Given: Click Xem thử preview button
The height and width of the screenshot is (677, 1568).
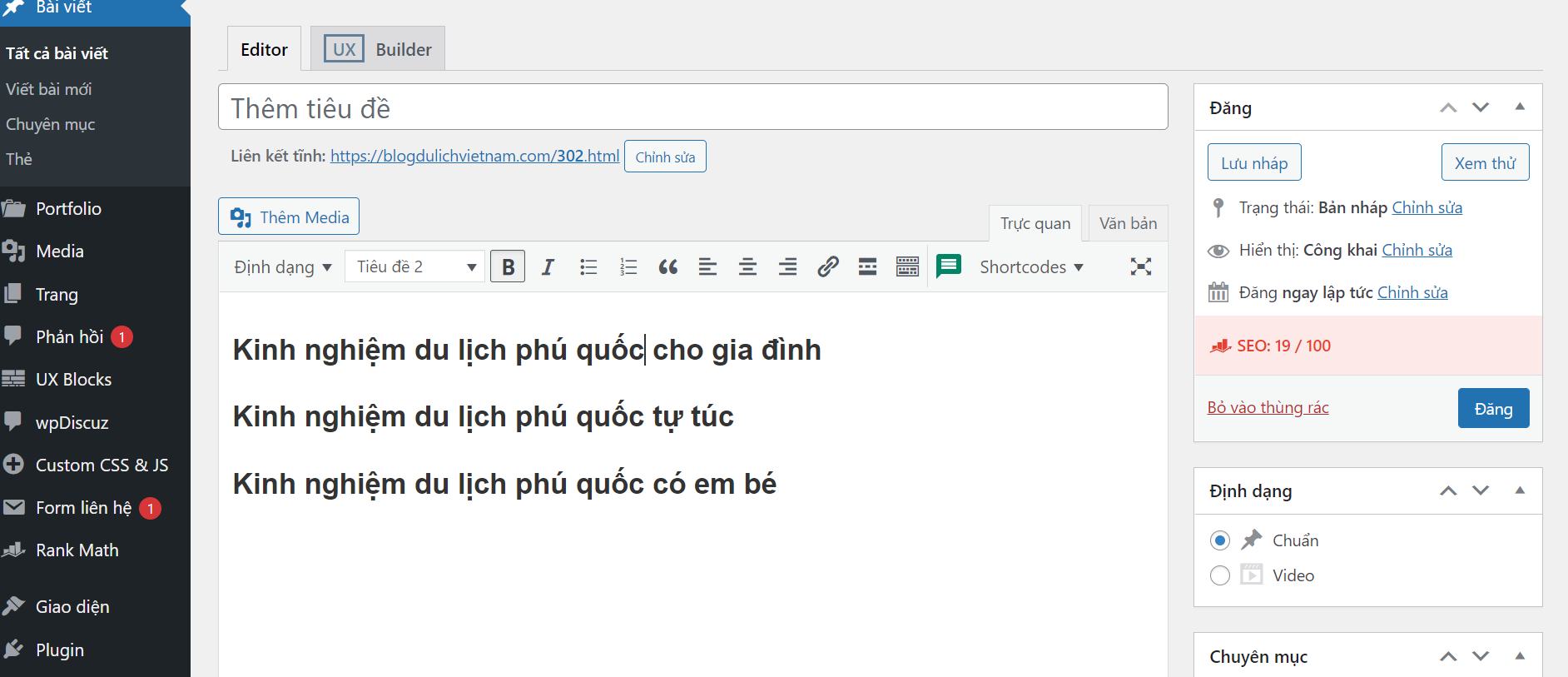Looking at the screenshot, I should tap(1485, 162).
